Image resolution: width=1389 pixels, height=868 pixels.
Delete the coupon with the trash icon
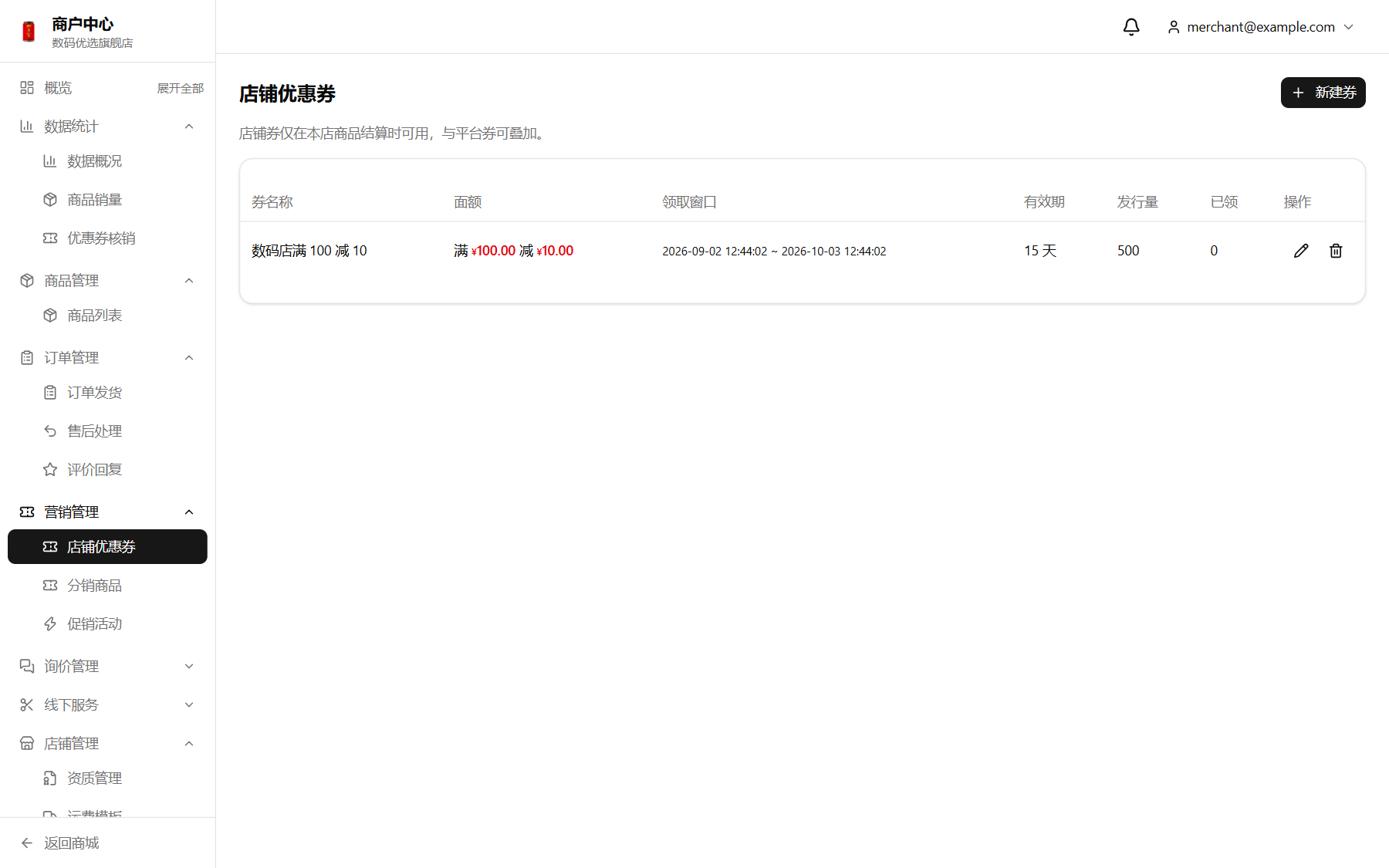[x=1336, y=251]
